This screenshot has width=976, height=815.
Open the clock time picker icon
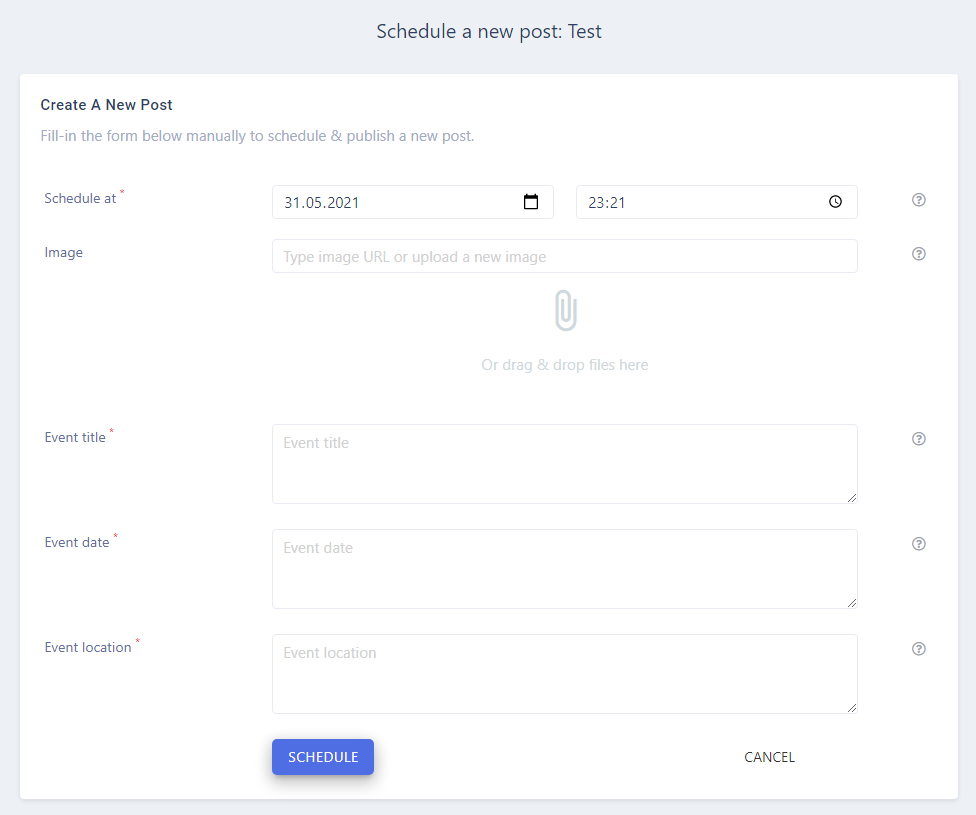[x=835, y=202]
